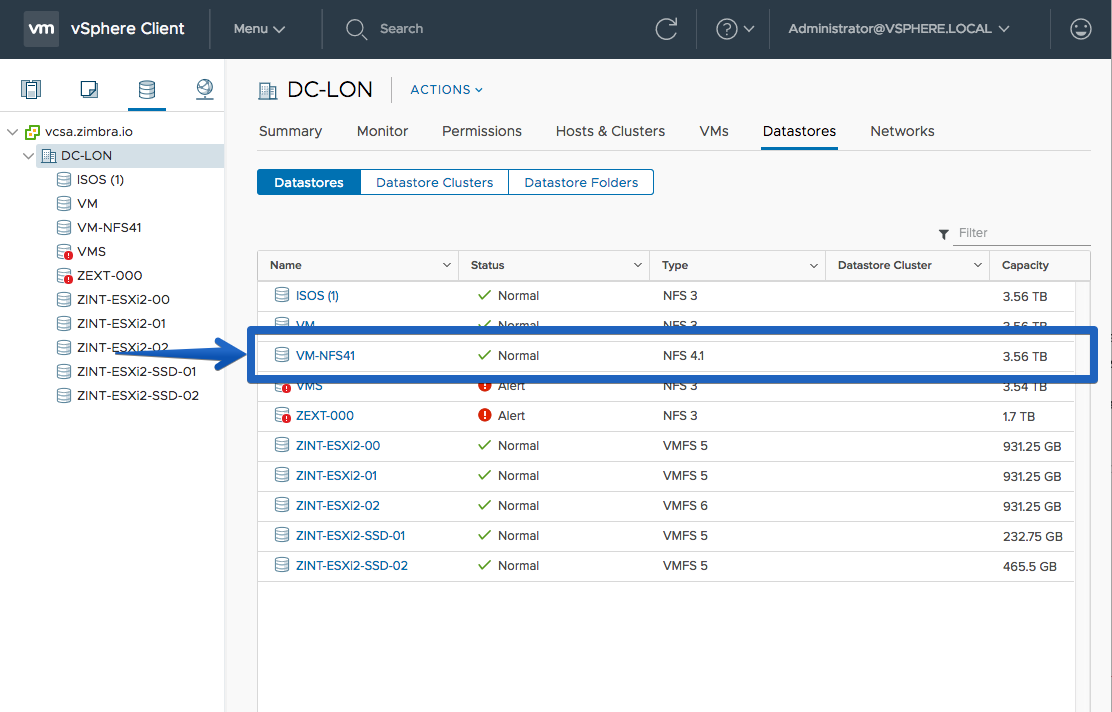Click green check status icon for ISOS (1)
The image size is (1112, 712).
click(x=484, y=295)
